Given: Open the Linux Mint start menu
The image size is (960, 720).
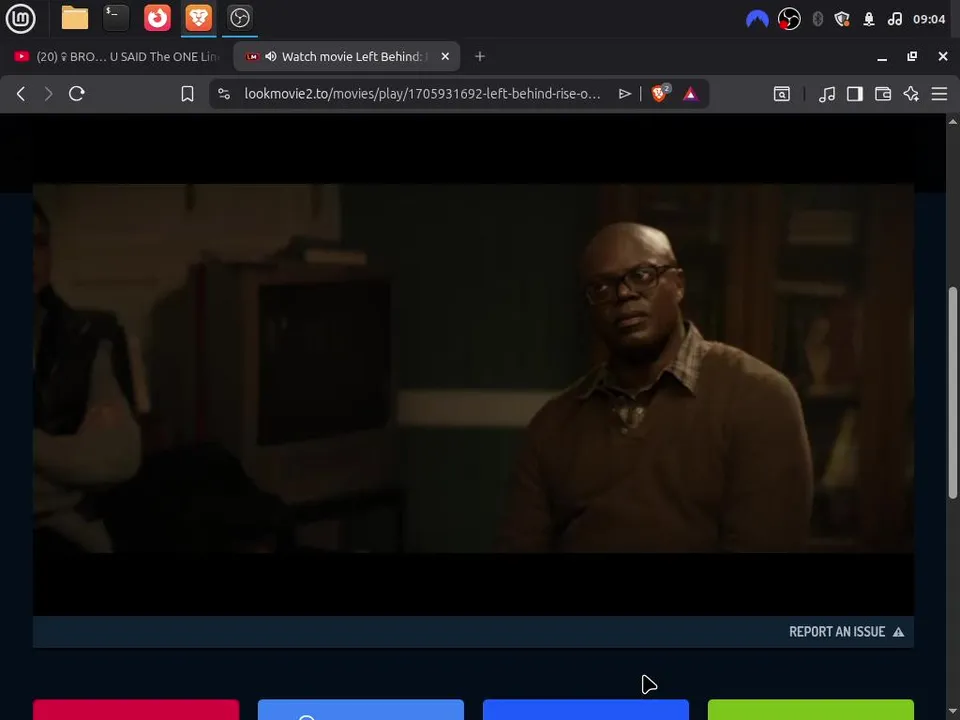Looking at the screenshot, I should click(20, 18).
